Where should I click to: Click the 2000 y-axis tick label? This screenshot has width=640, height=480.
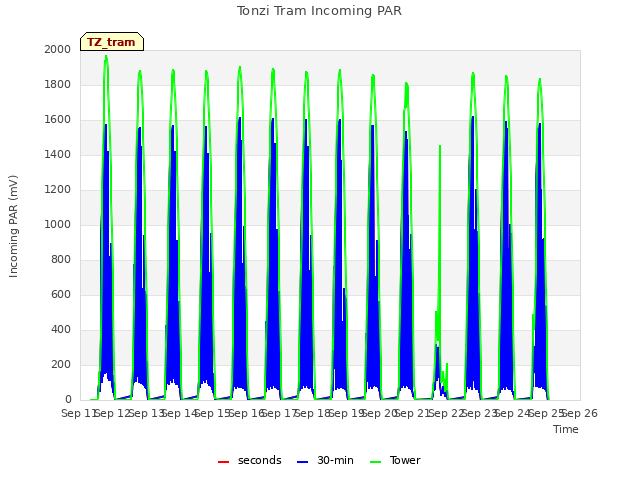[58, 49]
